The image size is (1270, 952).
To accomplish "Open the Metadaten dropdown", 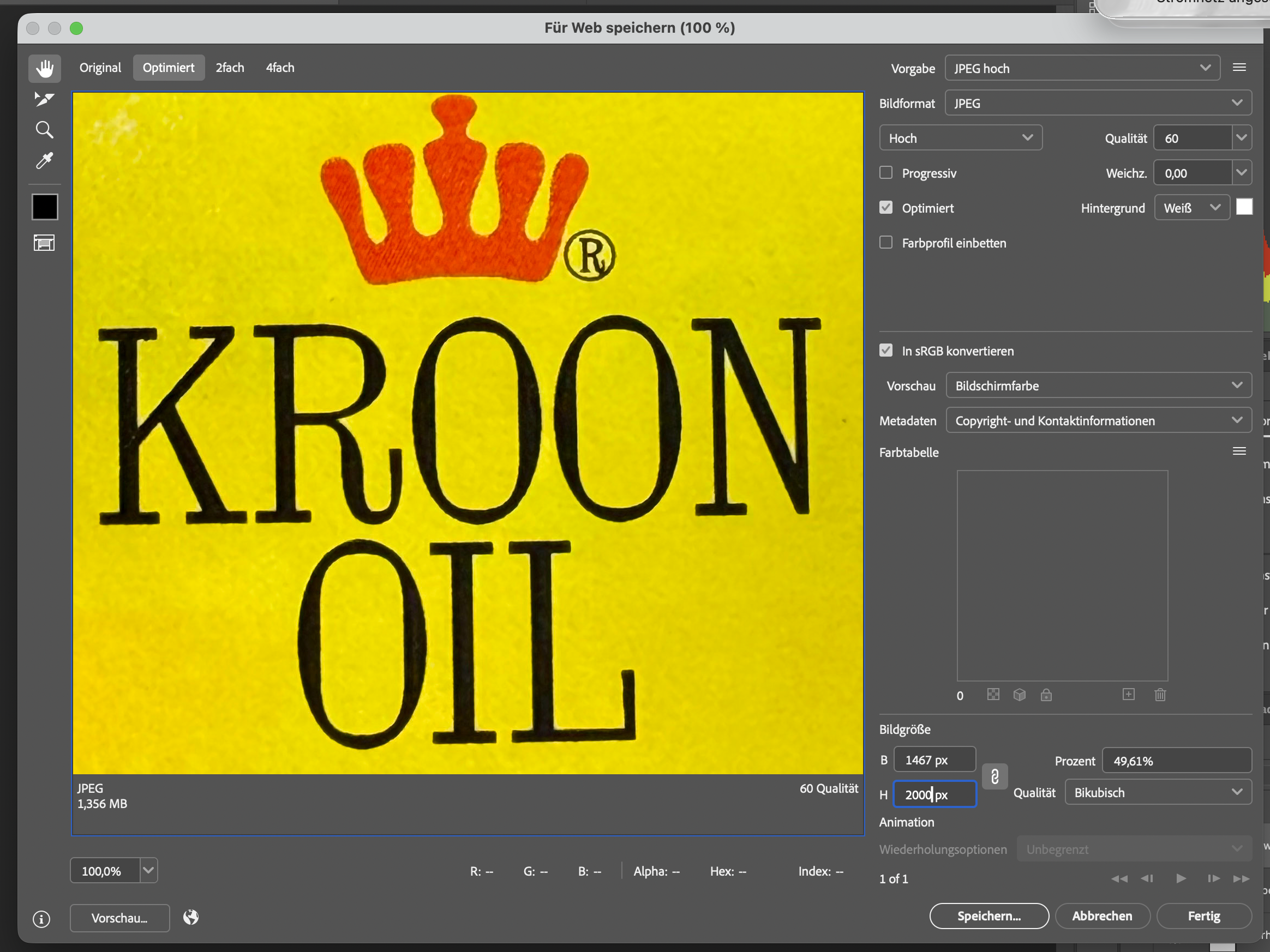I will pyautogui.click(x=1098, y=420).
